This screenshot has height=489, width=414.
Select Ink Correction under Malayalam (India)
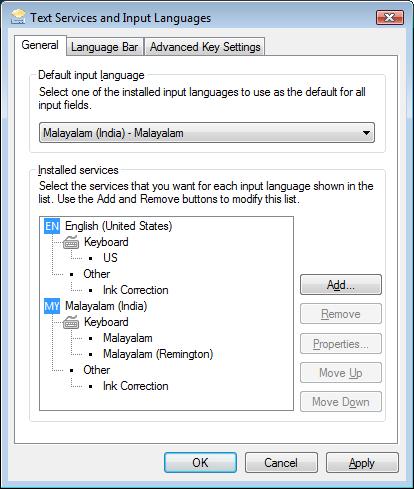tap(136, 386)
